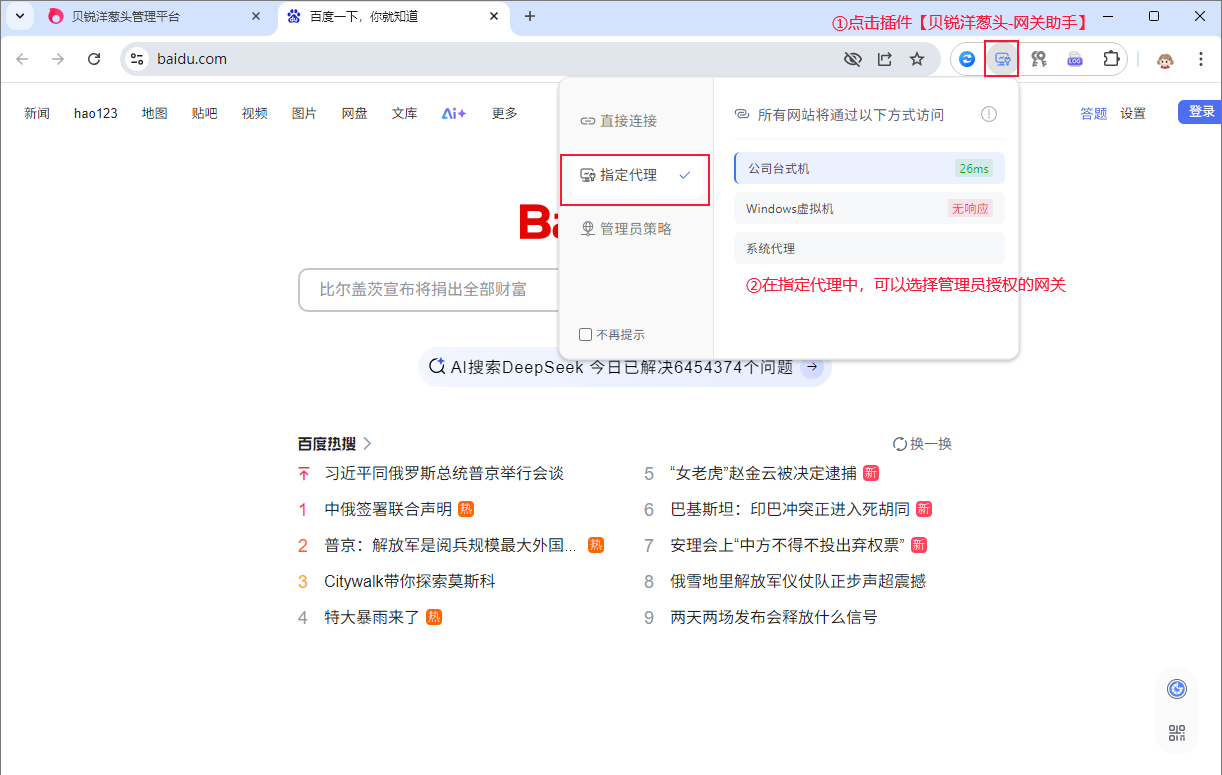1222x775 pixels.
Task: Choose the 系统代理 option
Action: click(869, 248)
